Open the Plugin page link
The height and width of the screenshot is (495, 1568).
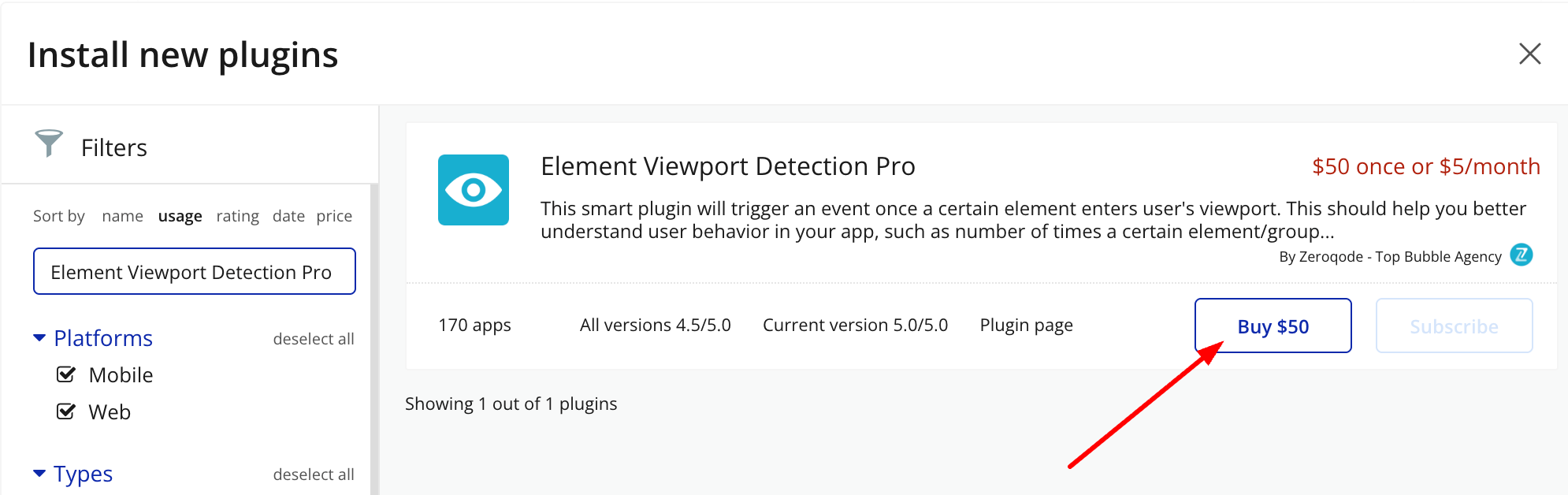click(x=1026, y=325)
